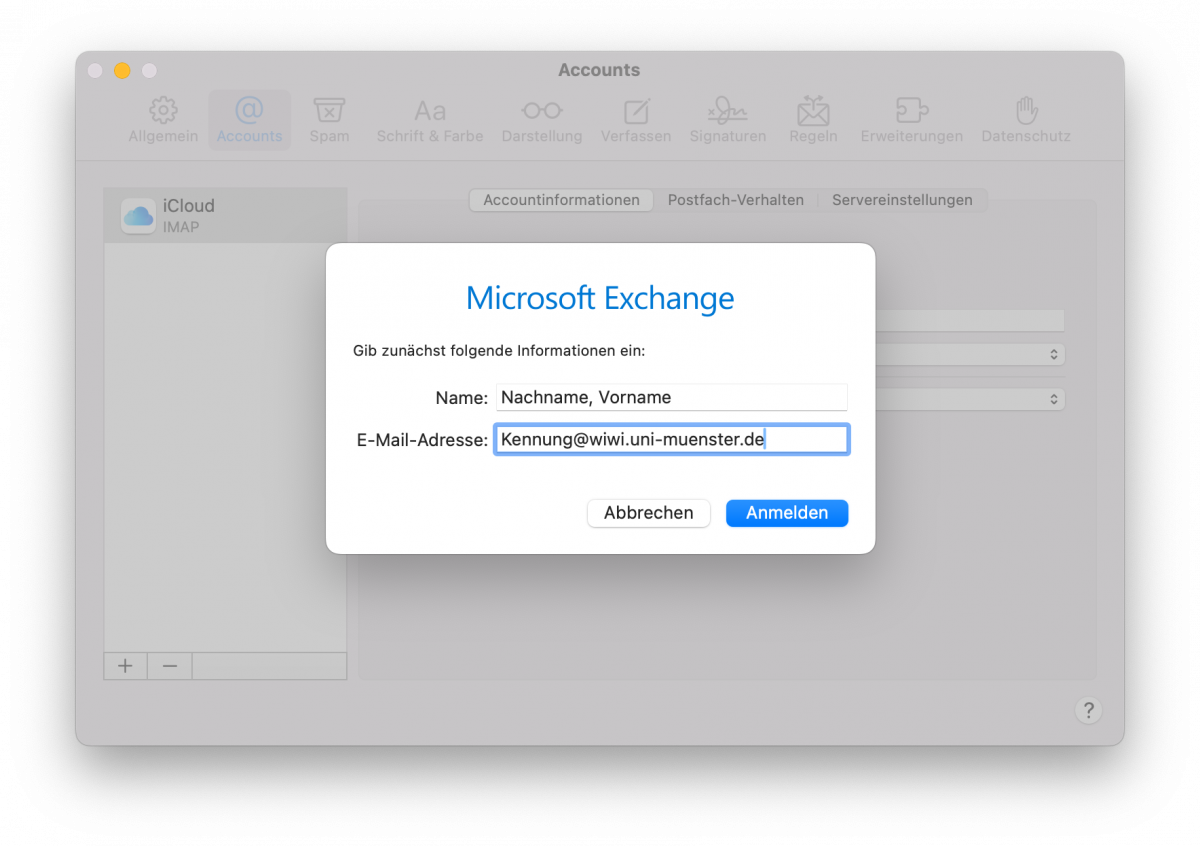Screen dimensions: 1200x846
Task: Click the Name input field
Action: 671,397
